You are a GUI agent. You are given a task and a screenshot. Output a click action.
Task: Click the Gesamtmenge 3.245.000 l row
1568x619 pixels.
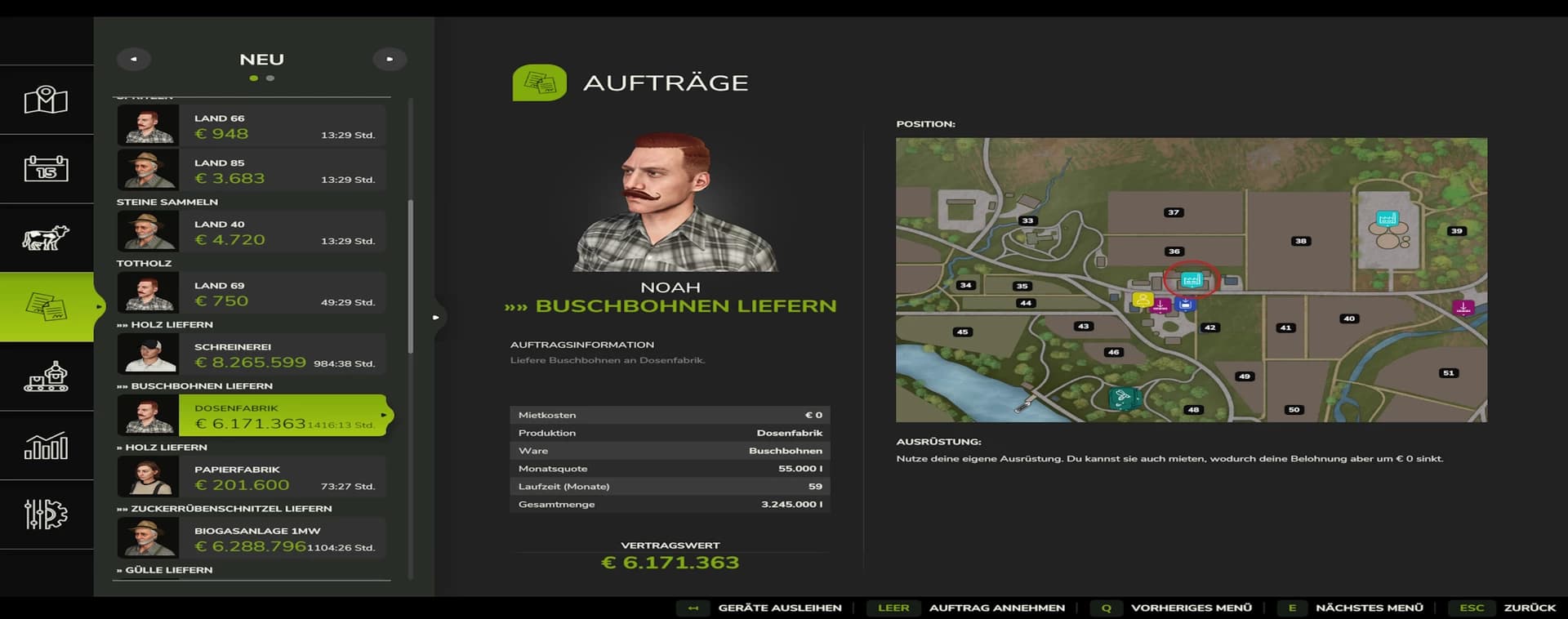pyautogui.click(x=670, y=505)
